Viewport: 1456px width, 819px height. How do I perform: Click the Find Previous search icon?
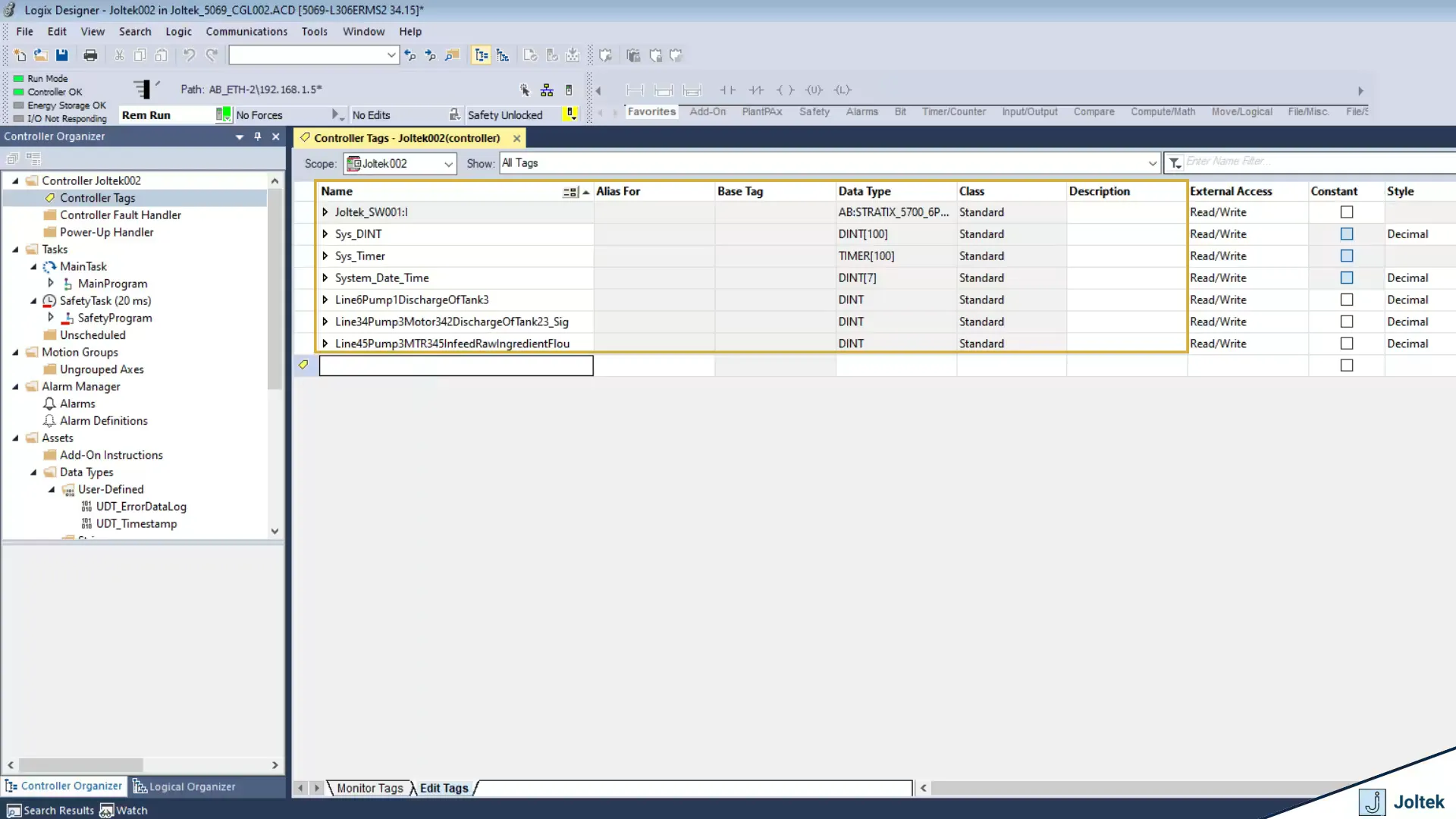(410, 55)
